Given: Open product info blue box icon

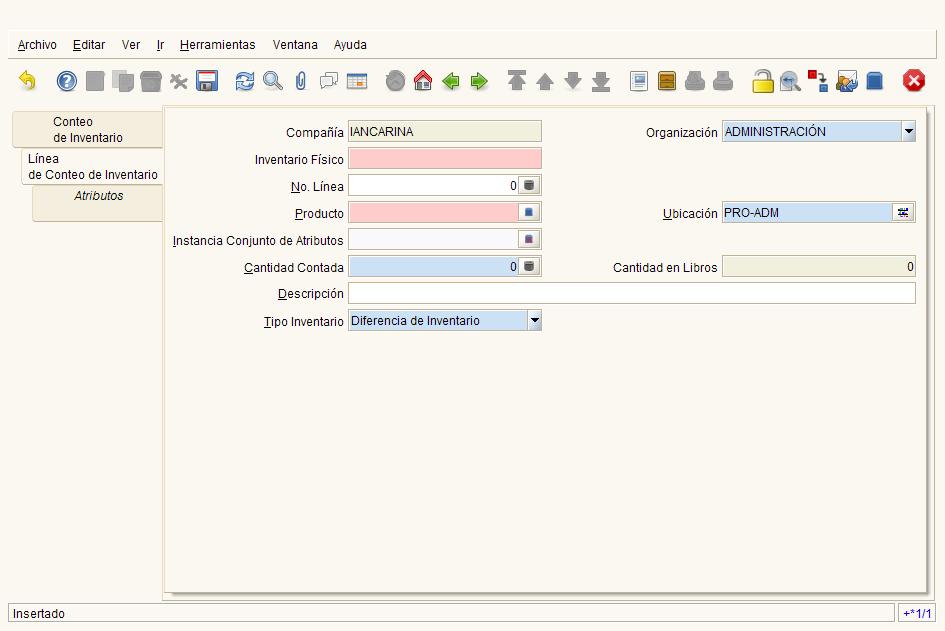Looking at the screenshot, I should tap(874, 81).
